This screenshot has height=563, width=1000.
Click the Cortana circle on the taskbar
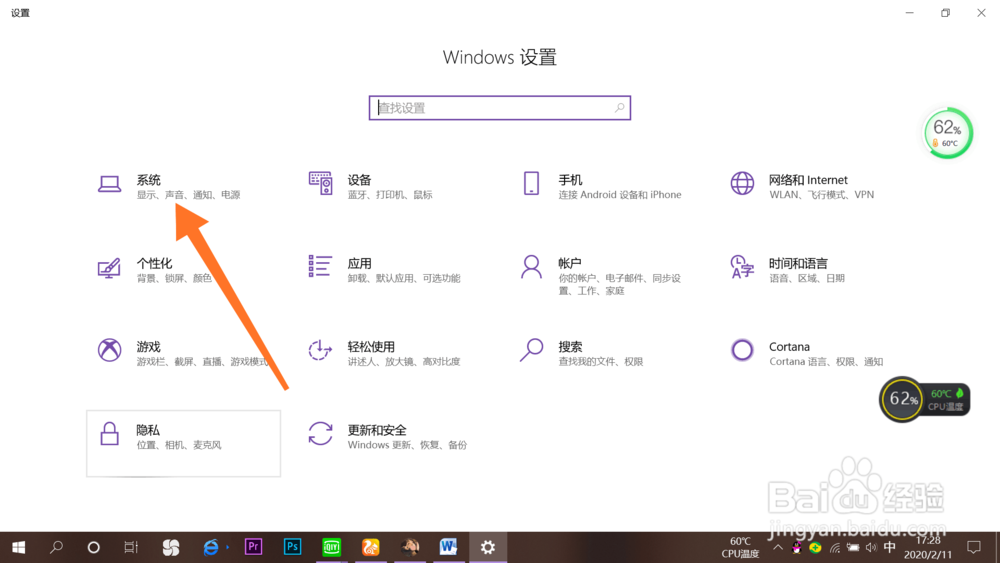[x=93, y=547]
